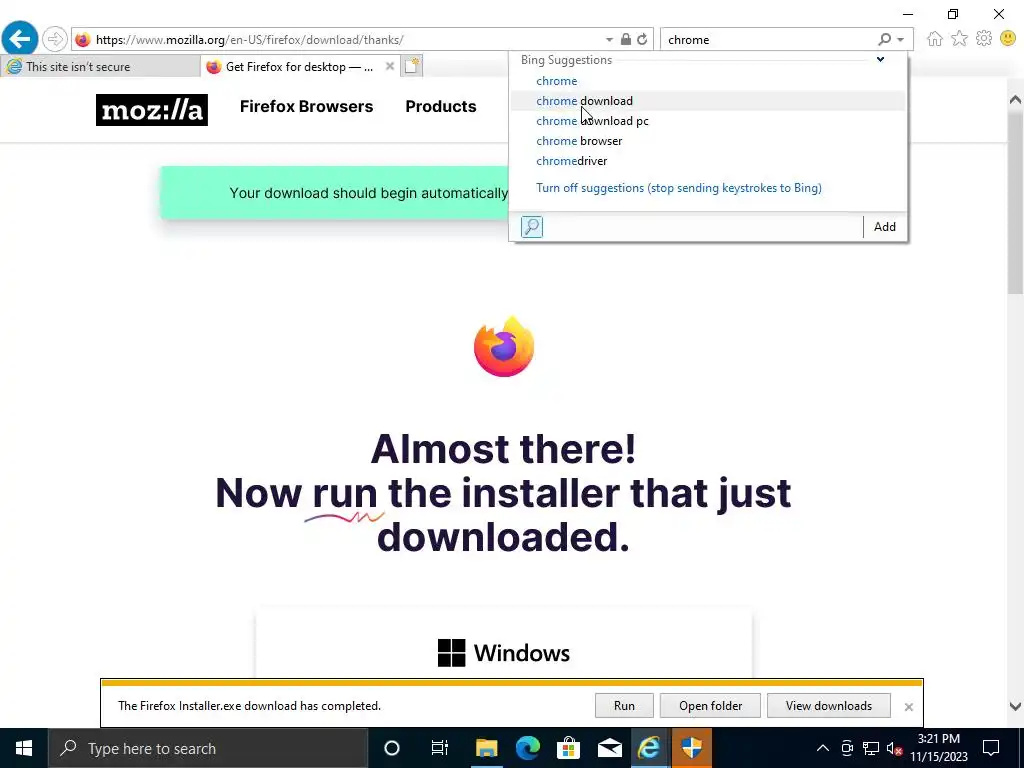Screen dimensions: 1024x768
Task: Click the security lock icon in address bar
Action: [x=626, y=39]
